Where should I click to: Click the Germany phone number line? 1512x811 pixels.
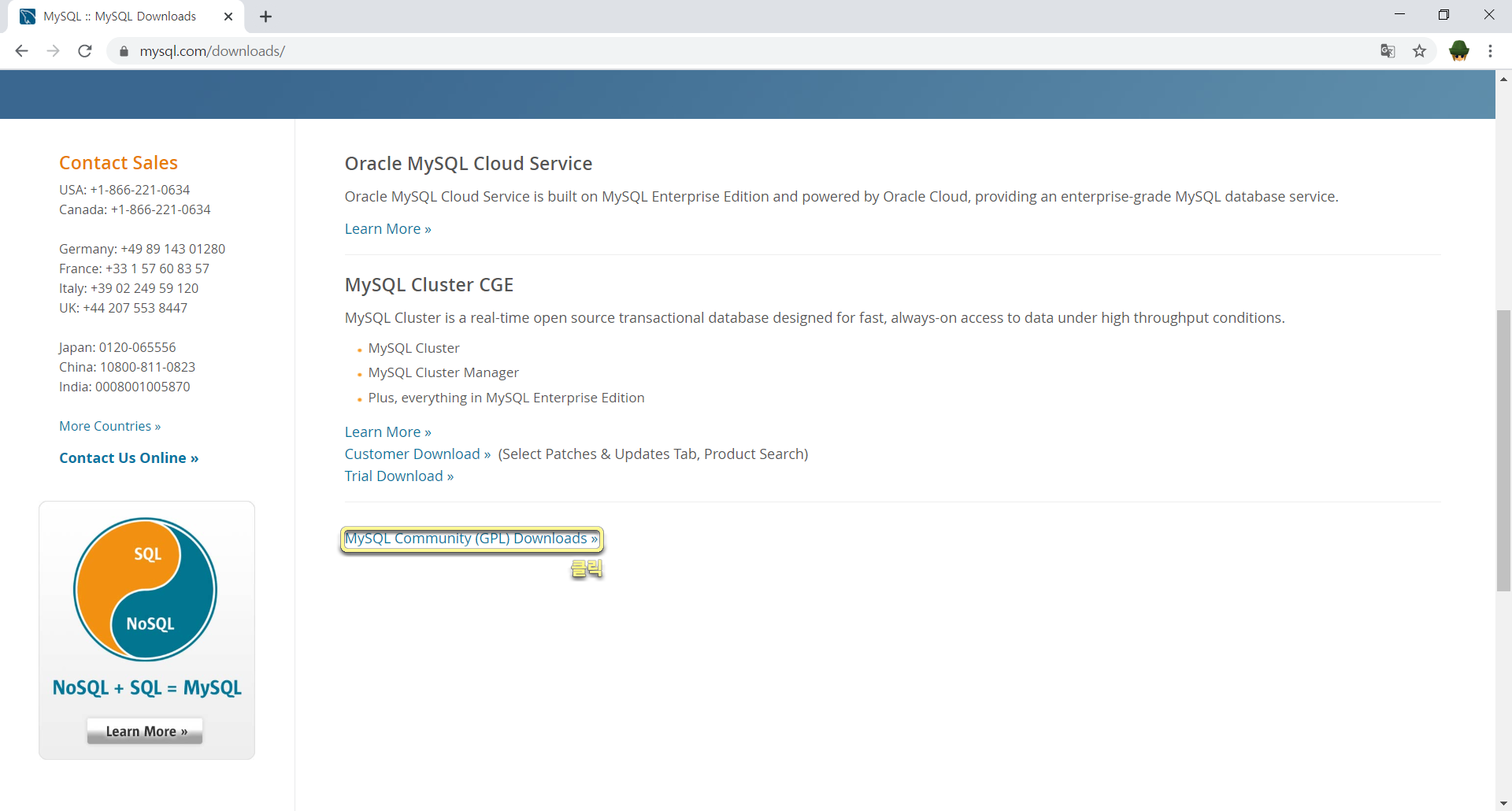coord(142,249)
